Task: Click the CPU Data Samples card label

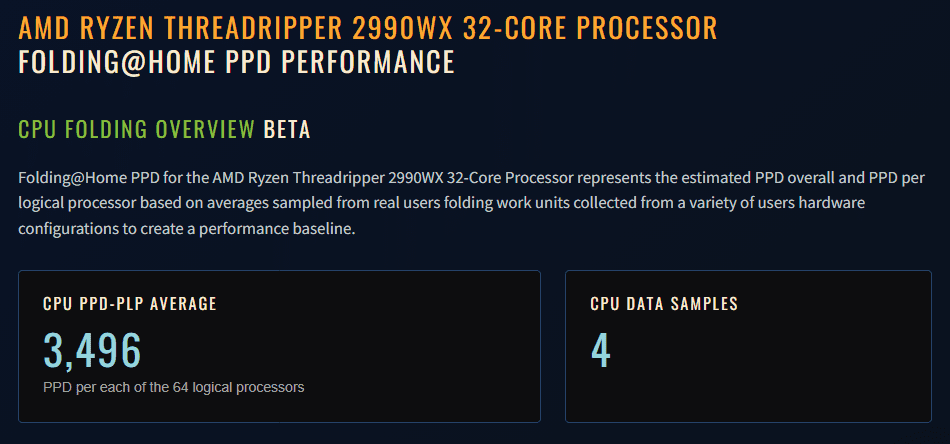Action: point(664,304)
